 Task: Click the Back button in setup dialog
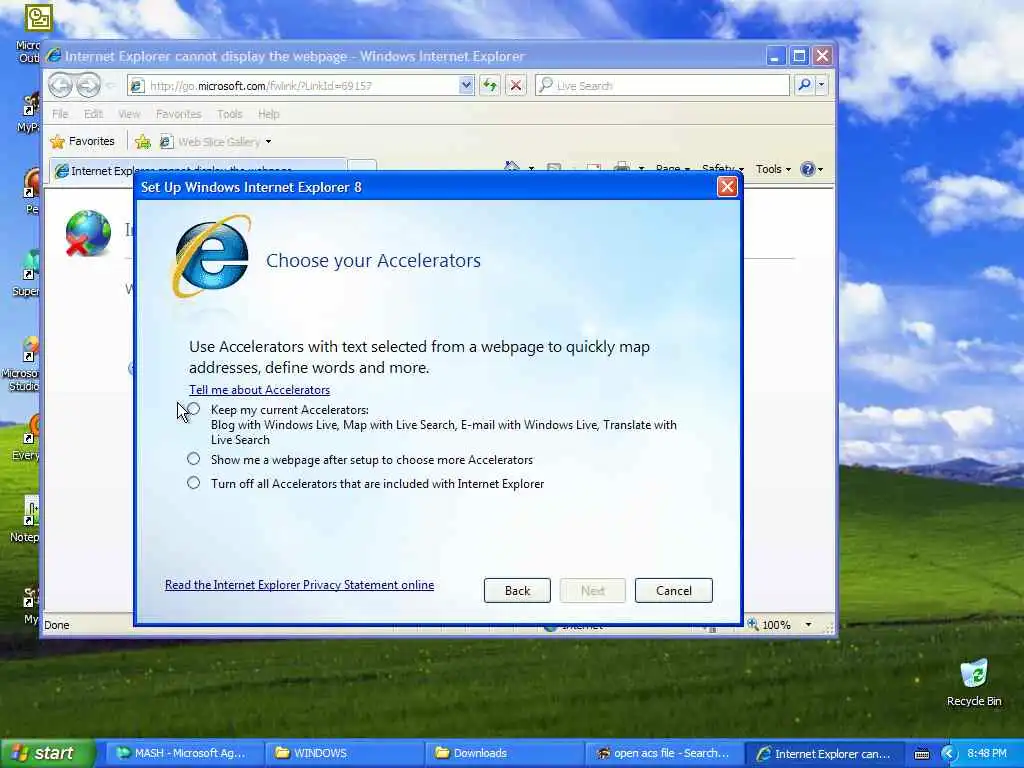pos(517,590)
